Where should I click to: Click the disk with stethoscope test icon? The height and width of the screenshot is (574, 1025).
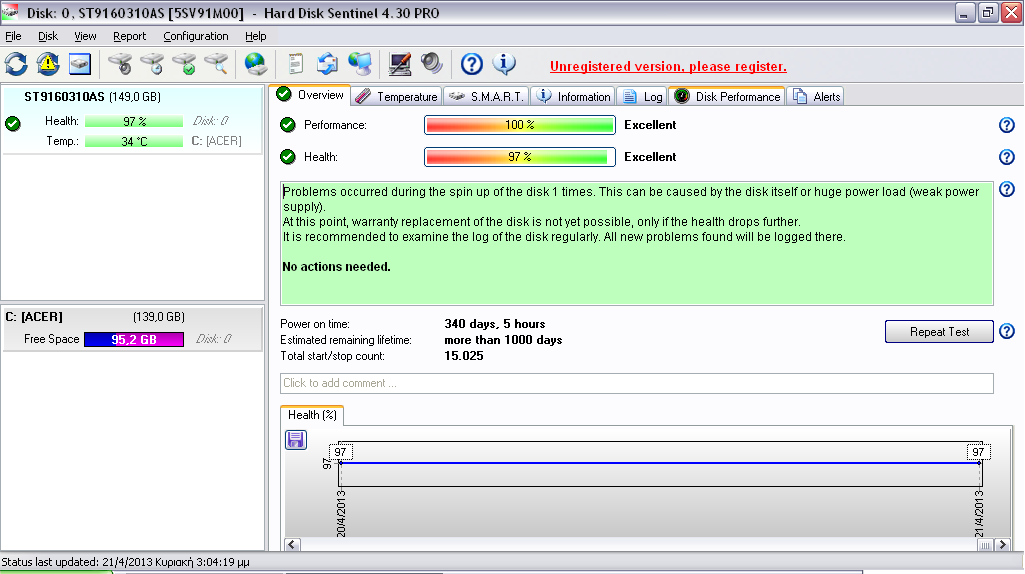point(120,64)
